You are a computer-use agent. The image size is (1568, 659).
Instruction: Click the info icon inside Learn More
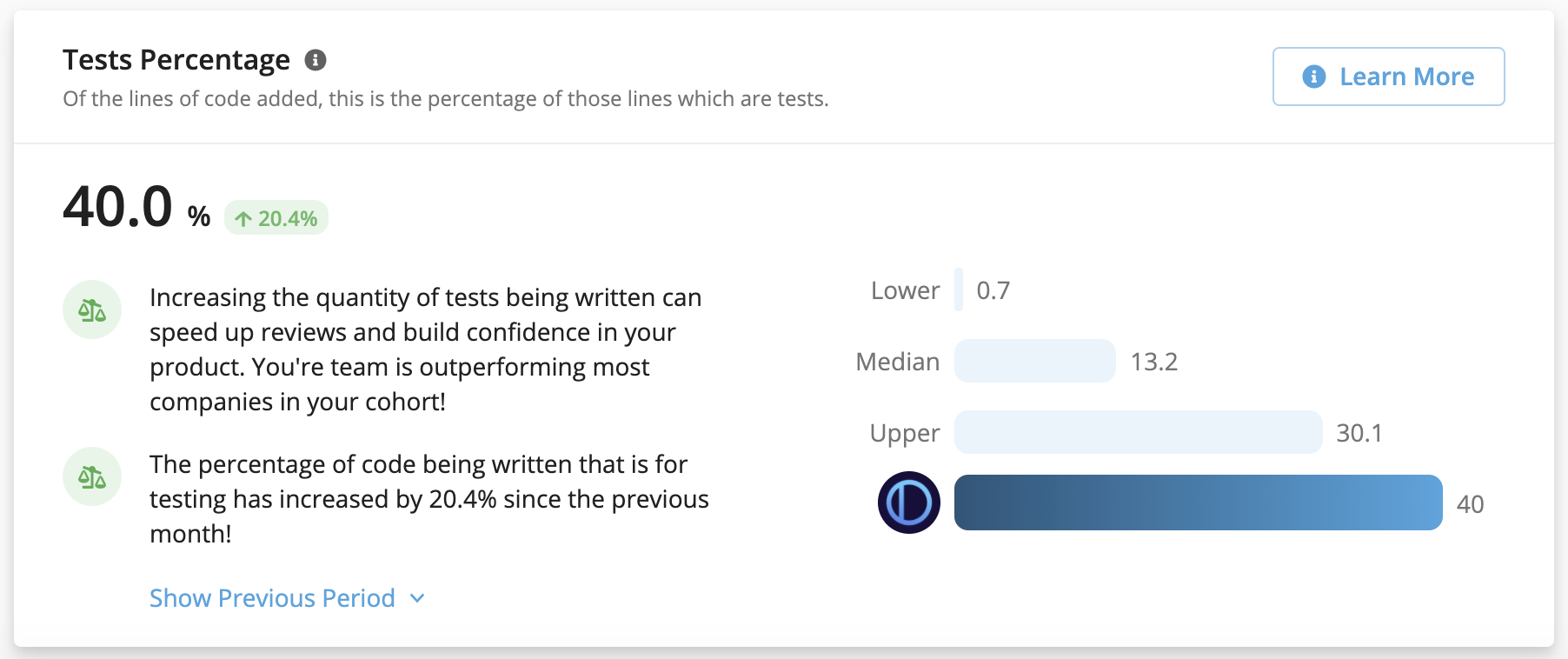click(1313, 77)
